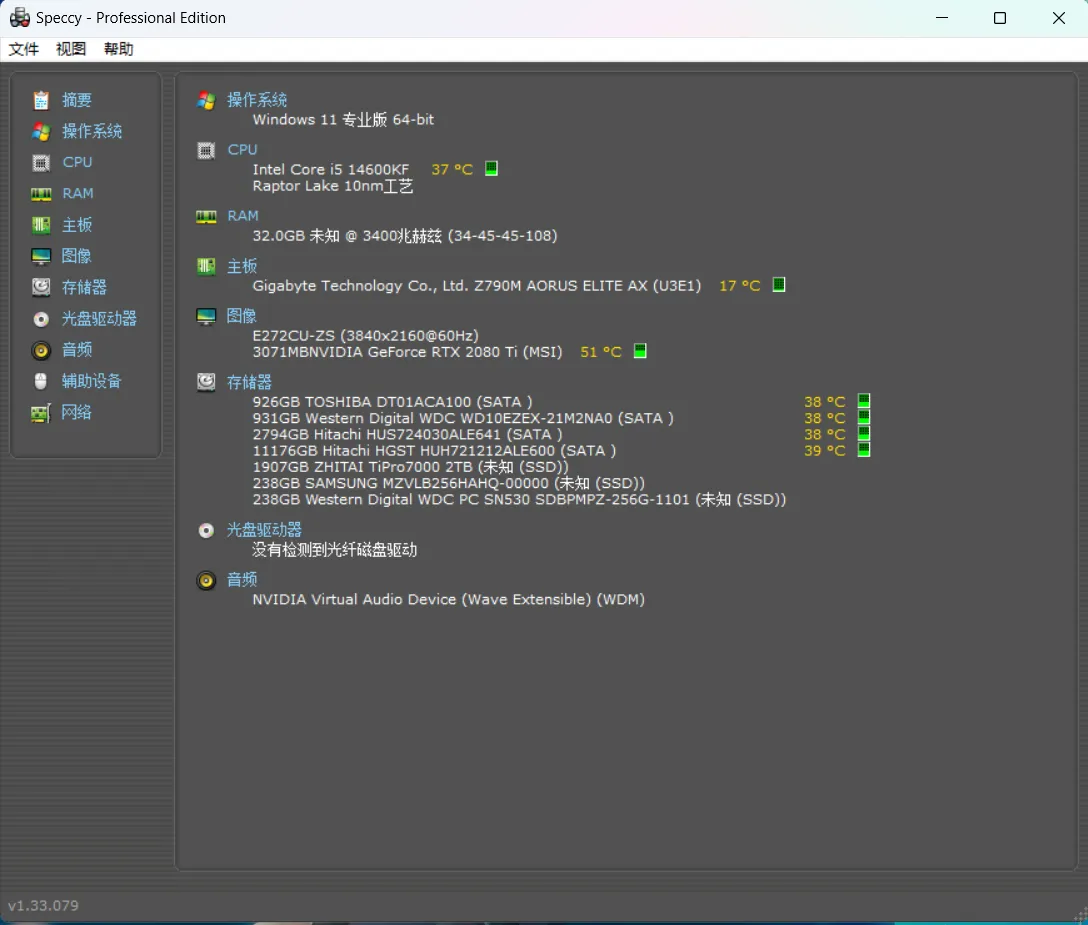Open the 存储器 heading link in summary
Screen dimensions: 1088x925
pos(249,382)
